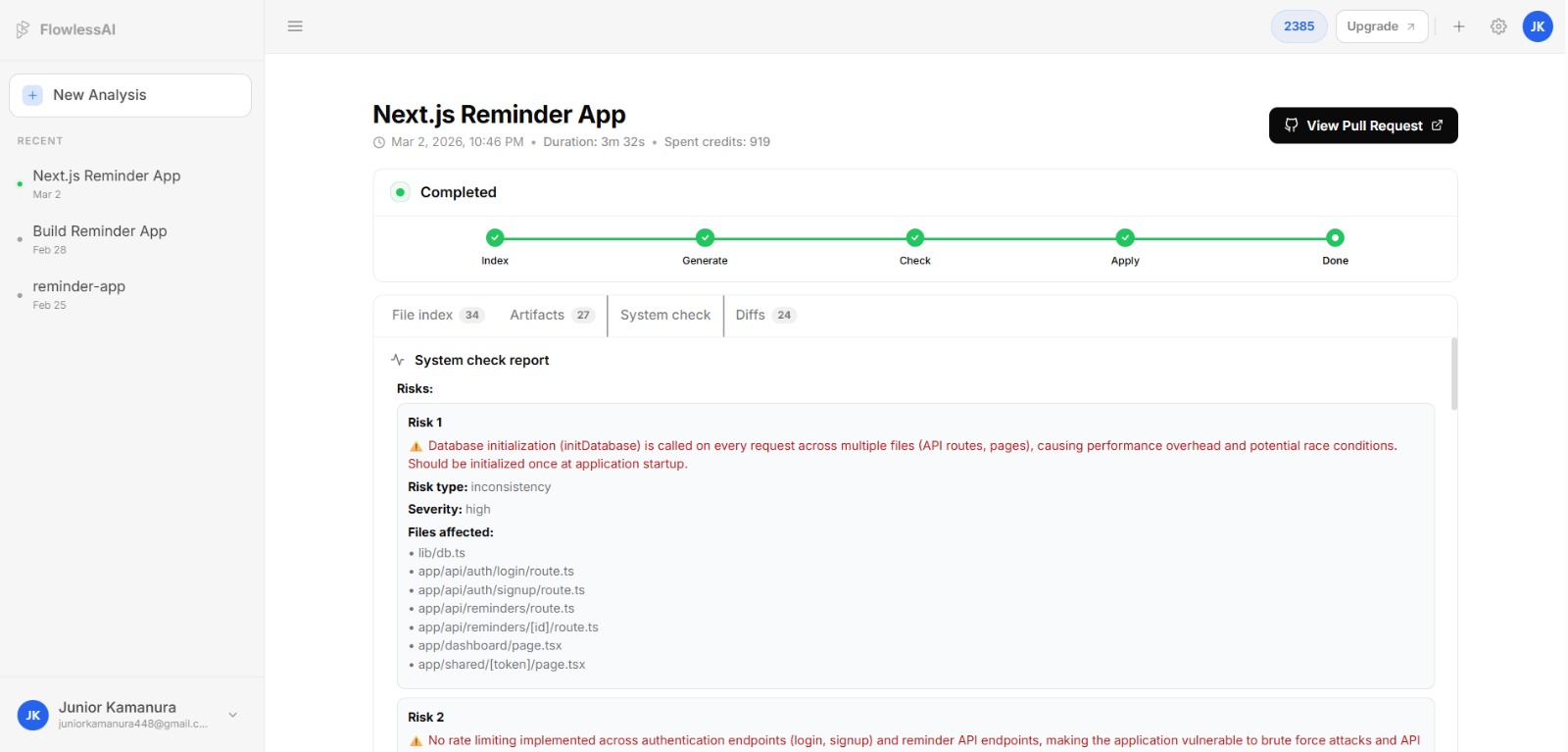
Task: Click the Upgrade button
Action: coord(1382,26)
